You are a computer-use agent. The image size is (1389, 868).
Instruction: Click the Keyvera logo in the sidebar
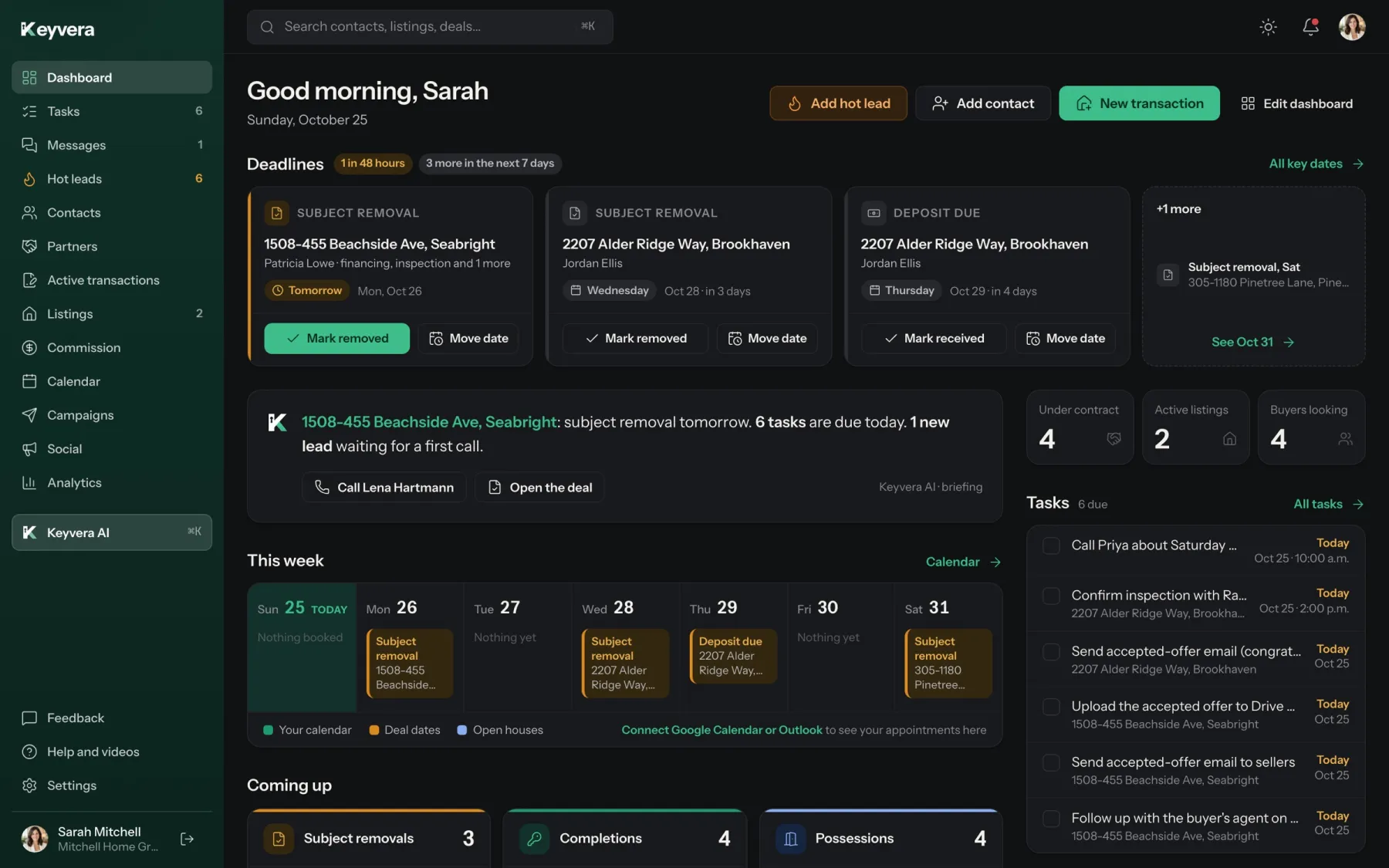tap(58, 29)
